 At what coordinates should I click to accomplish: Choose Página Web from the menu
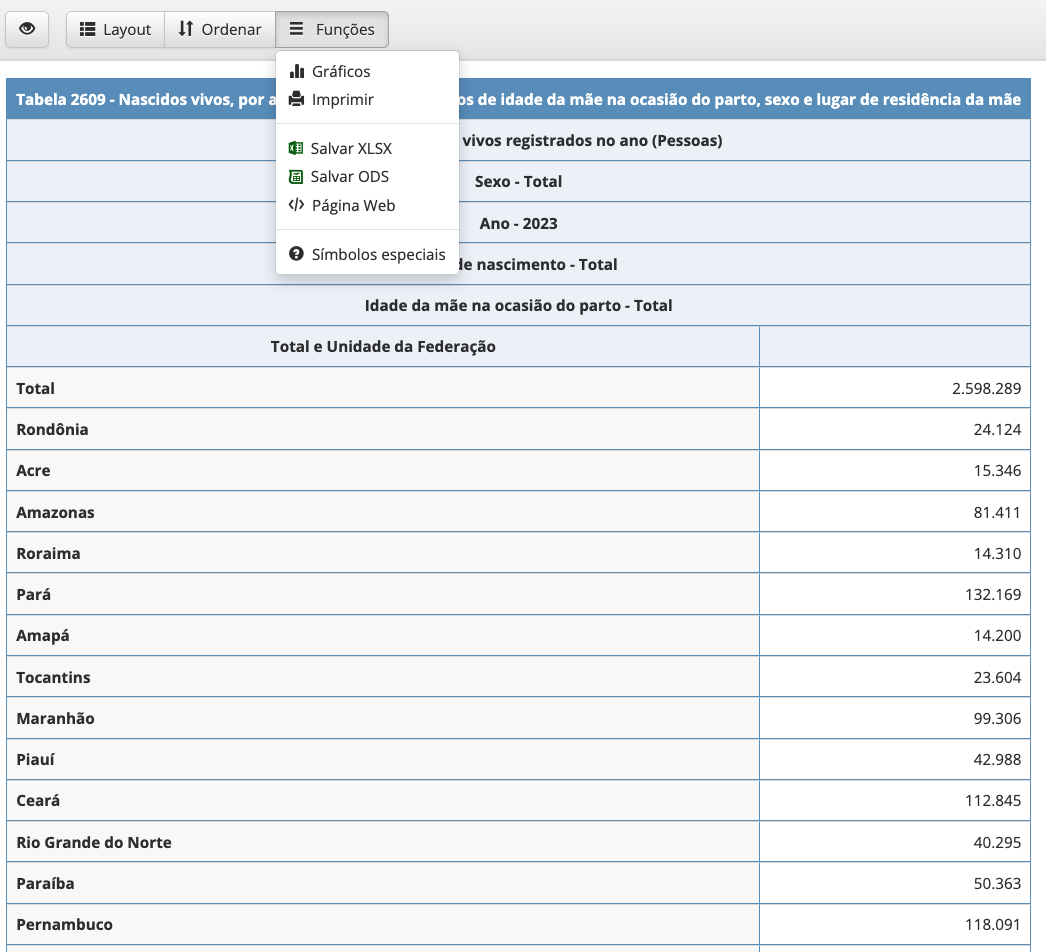353,205
